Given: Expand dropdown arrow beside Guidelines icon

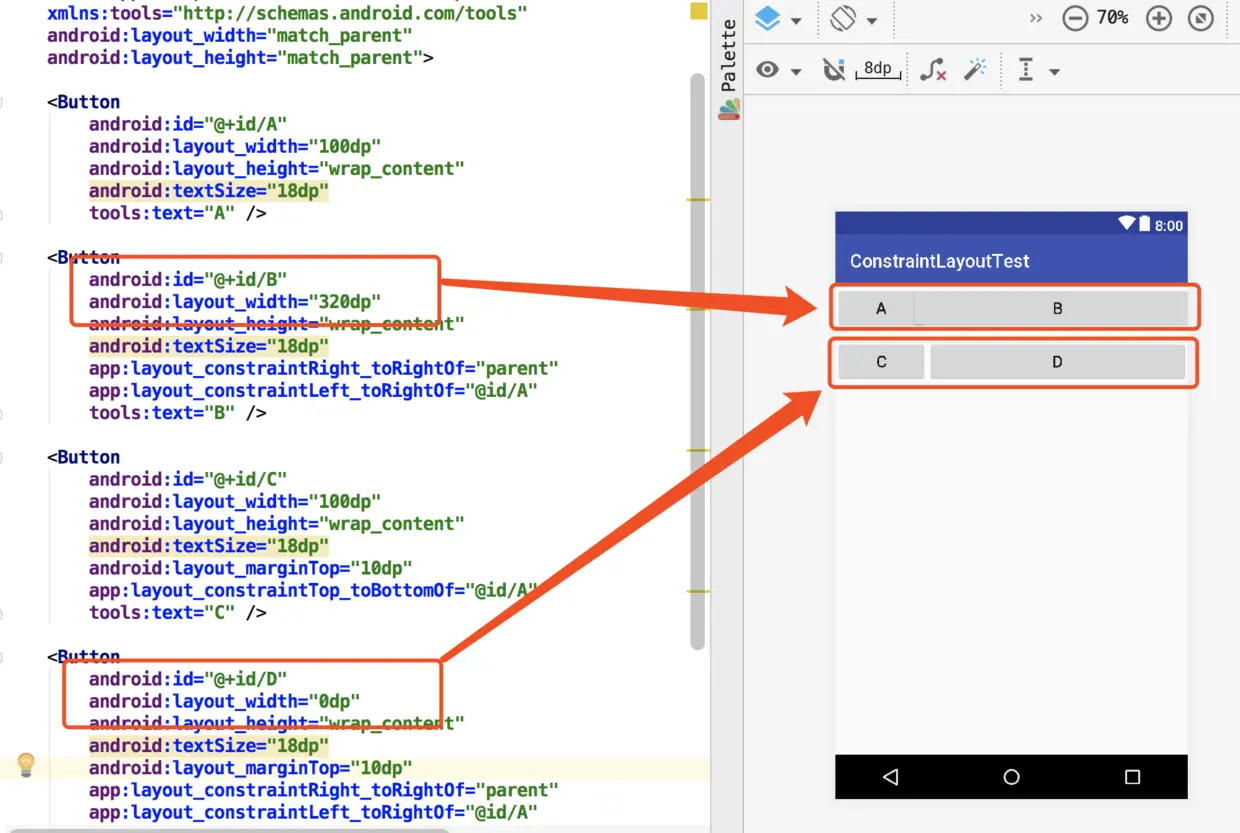Looking at the screenshot, I should tap(1054, 72).
